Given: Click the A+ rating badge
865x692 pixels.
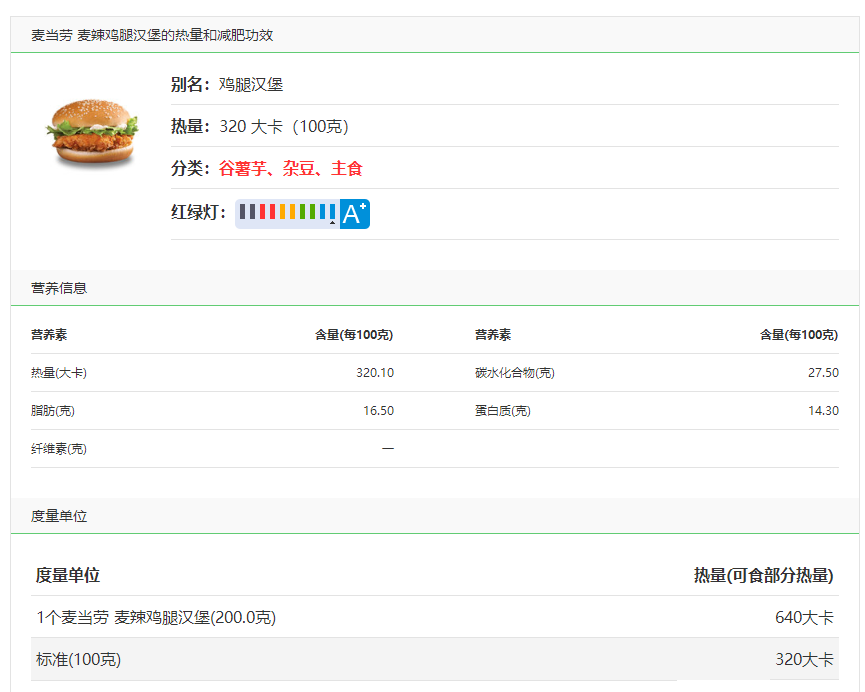Looking at the screenshot, I should coord(355,214).
